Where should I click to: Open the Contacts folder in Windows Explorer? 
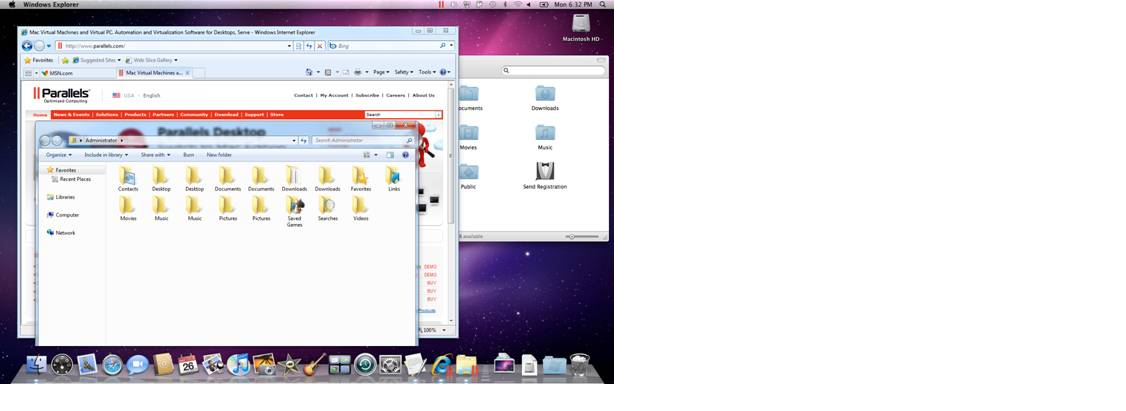(128, 179)
